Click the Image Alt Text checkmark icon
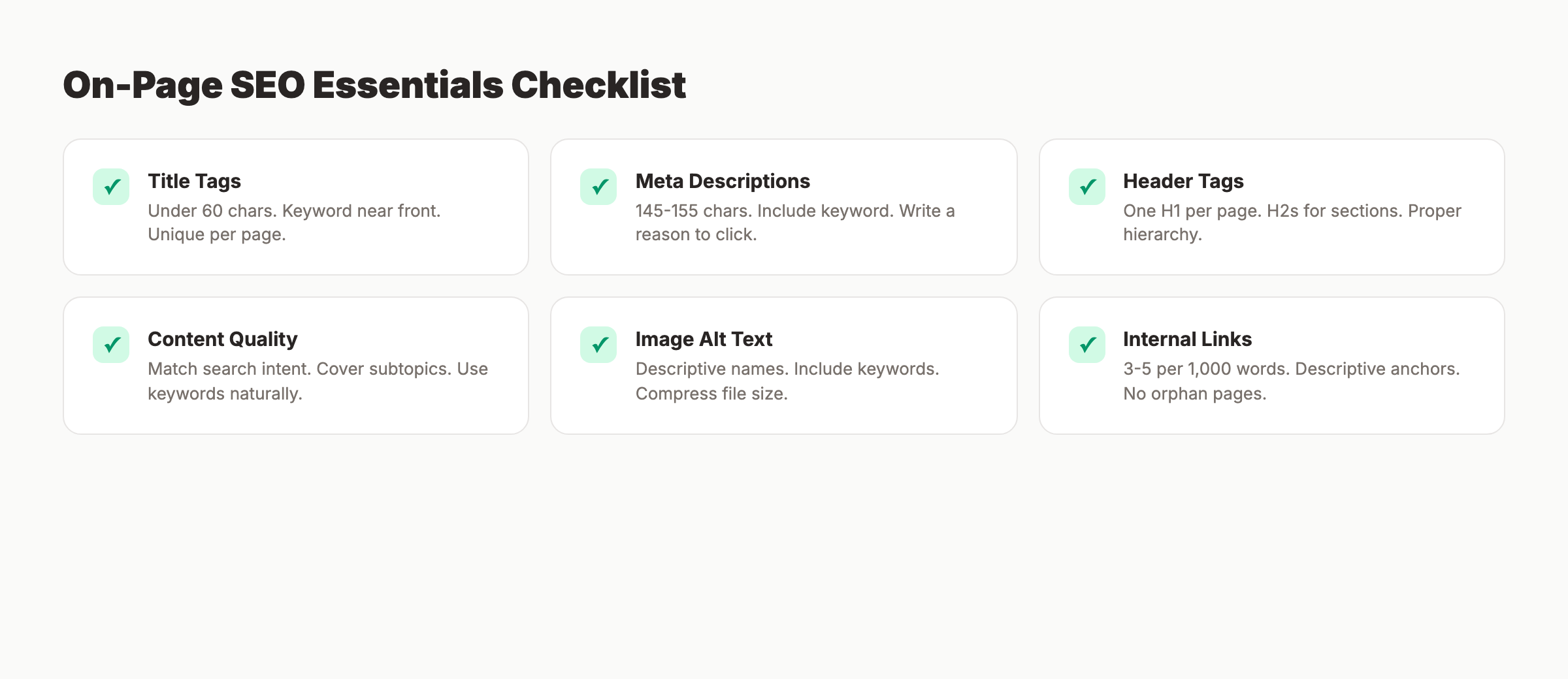This screenshot has width=1568, height=679. pos(598,345)
